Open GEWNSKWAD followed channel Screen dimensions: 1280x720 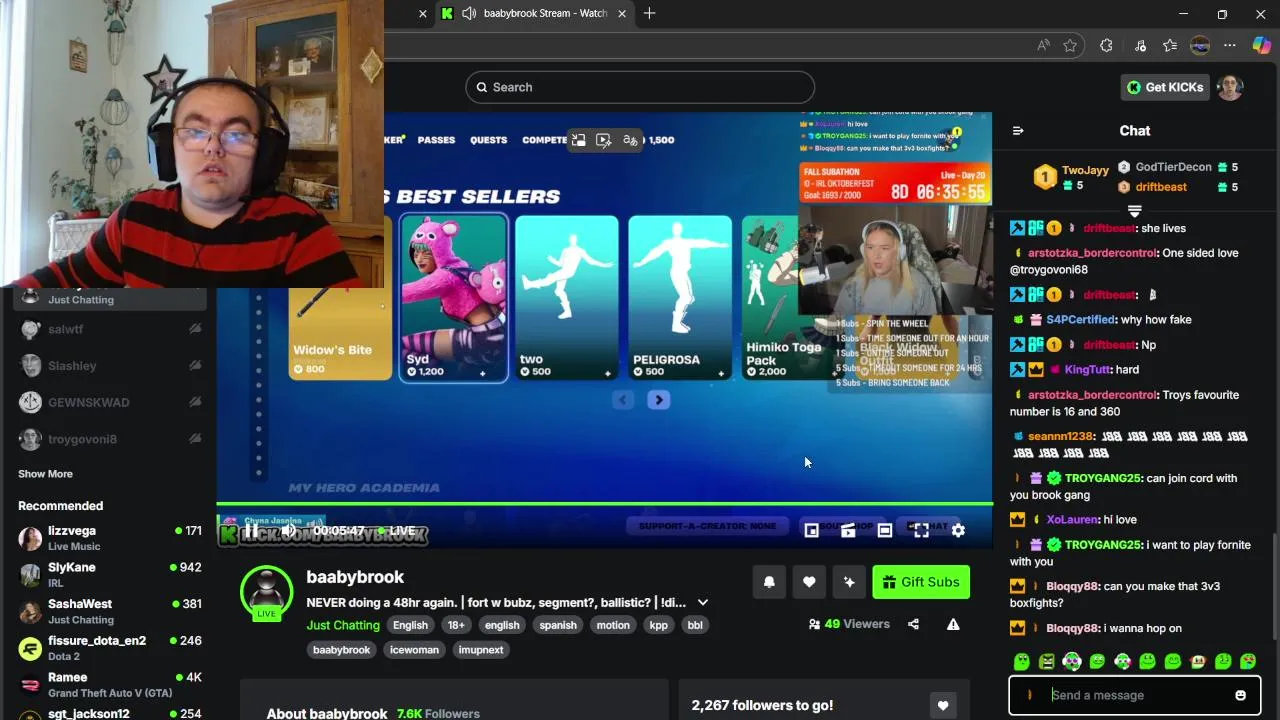(108, 403)
